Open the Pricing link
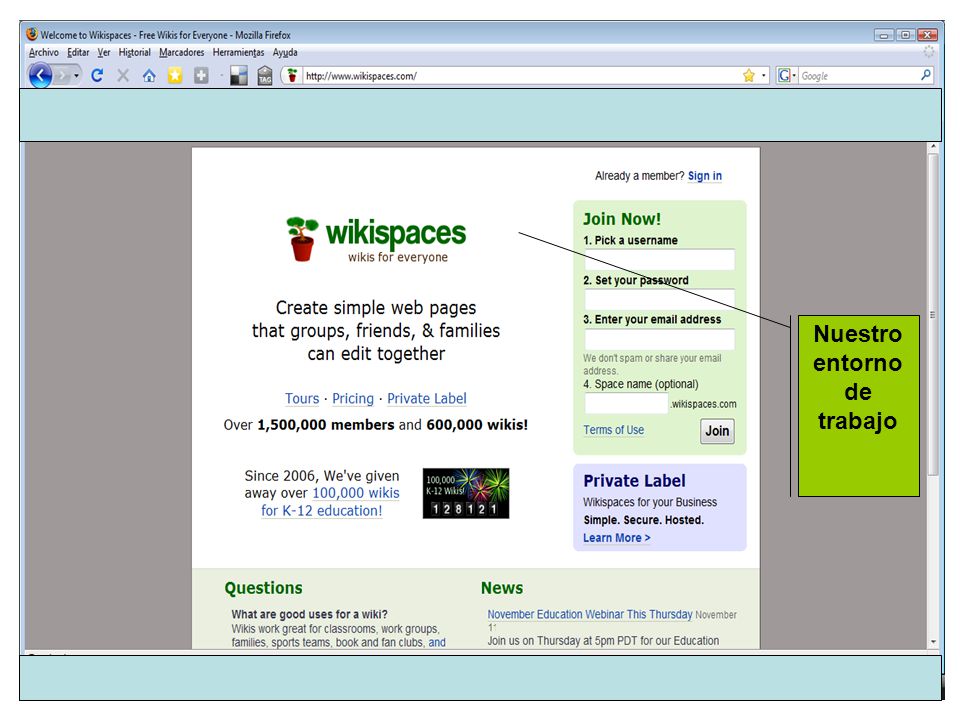960x720 pixels. coord(353,399)
